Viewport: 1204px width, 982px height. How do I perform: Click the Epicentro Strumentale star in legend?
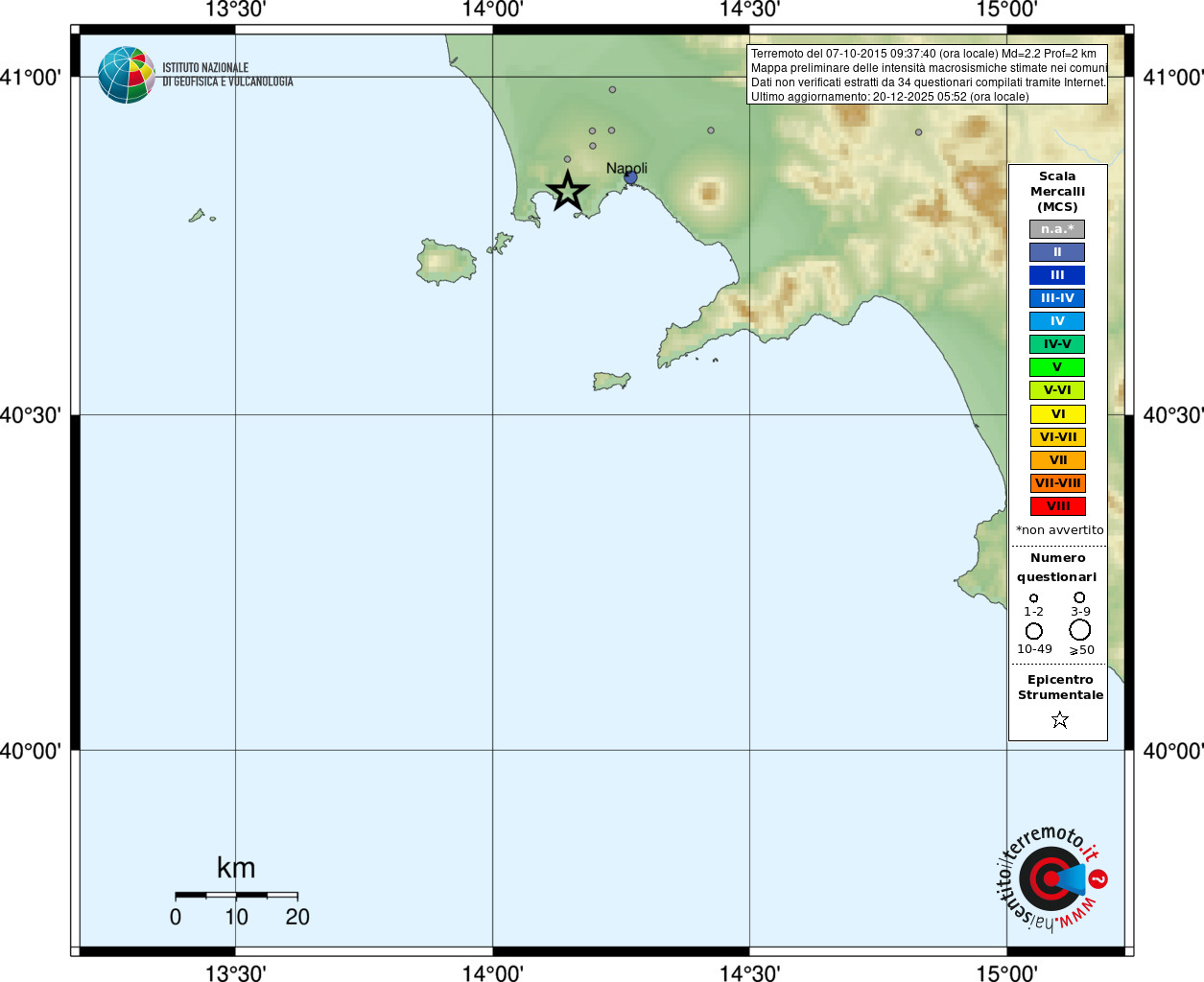tap(1059, 719)
